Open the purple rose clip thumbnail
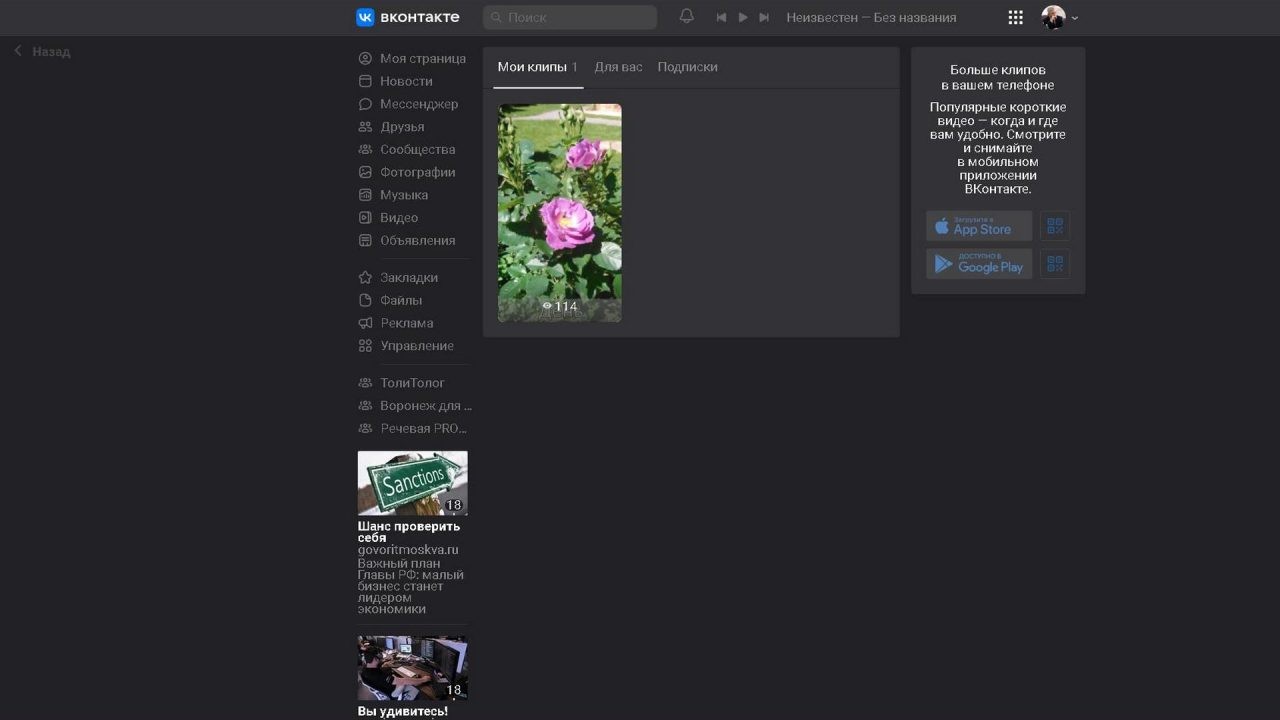 tap(560, 213)
